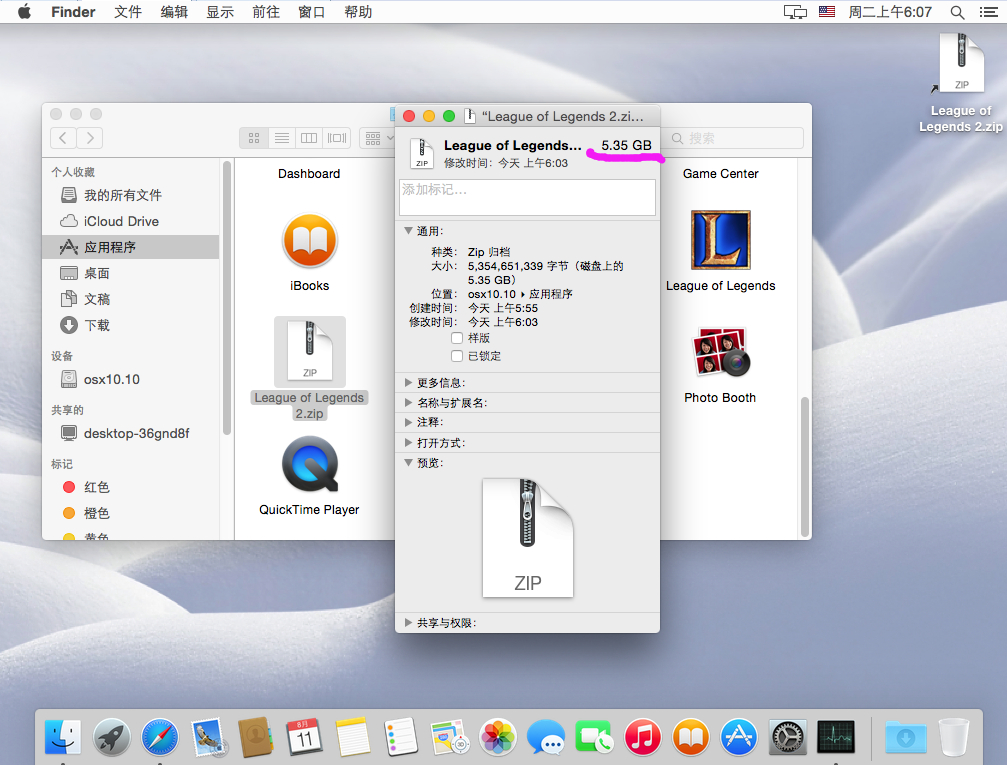Viewport: 1007px width, 765px height.
Task: Open the 帮助 menu
Action: tap(358, 12)
